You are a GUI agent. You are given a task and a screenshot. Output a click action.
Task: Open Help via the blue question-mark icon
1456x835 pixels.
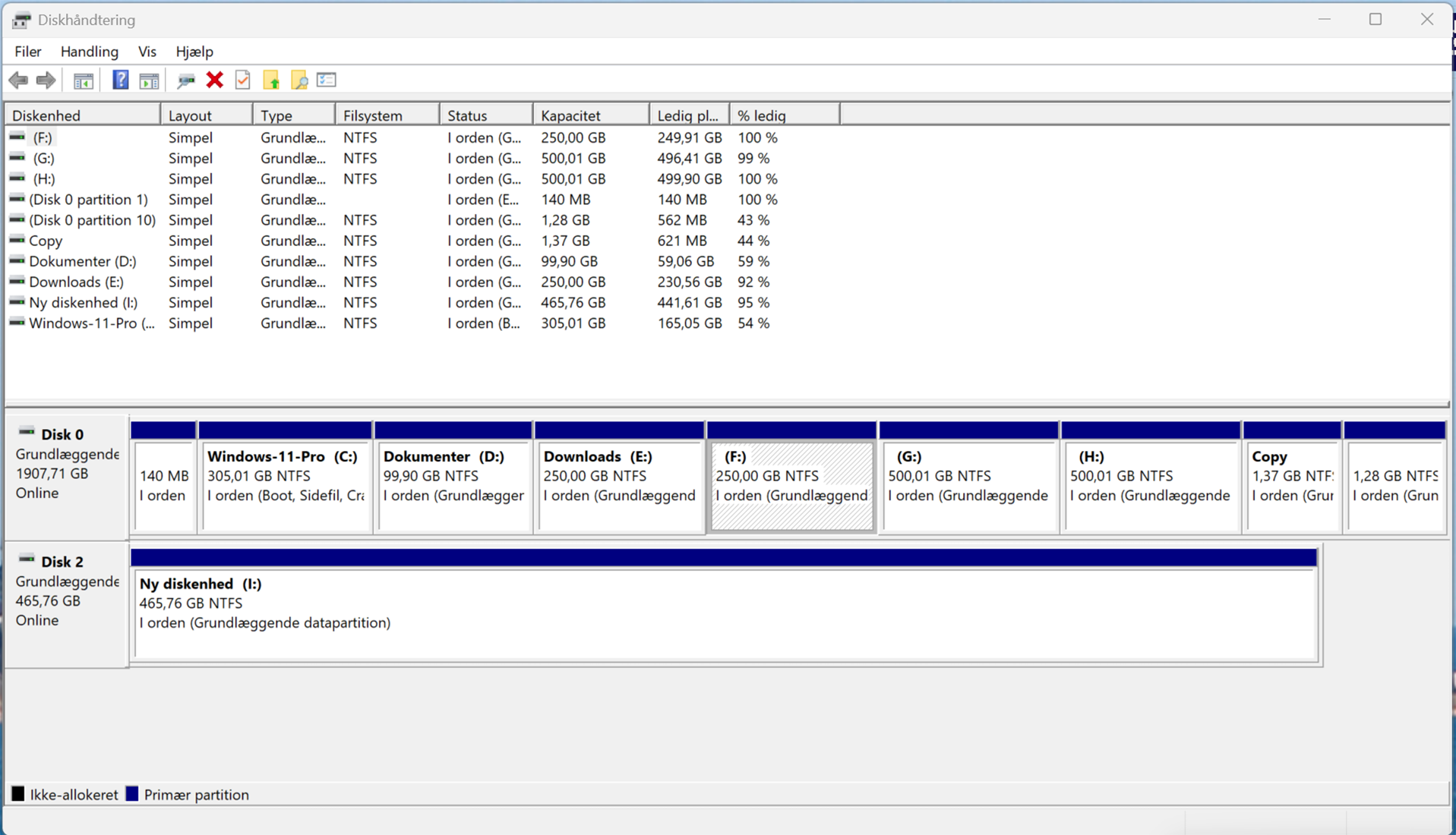[x=120, y=80]
